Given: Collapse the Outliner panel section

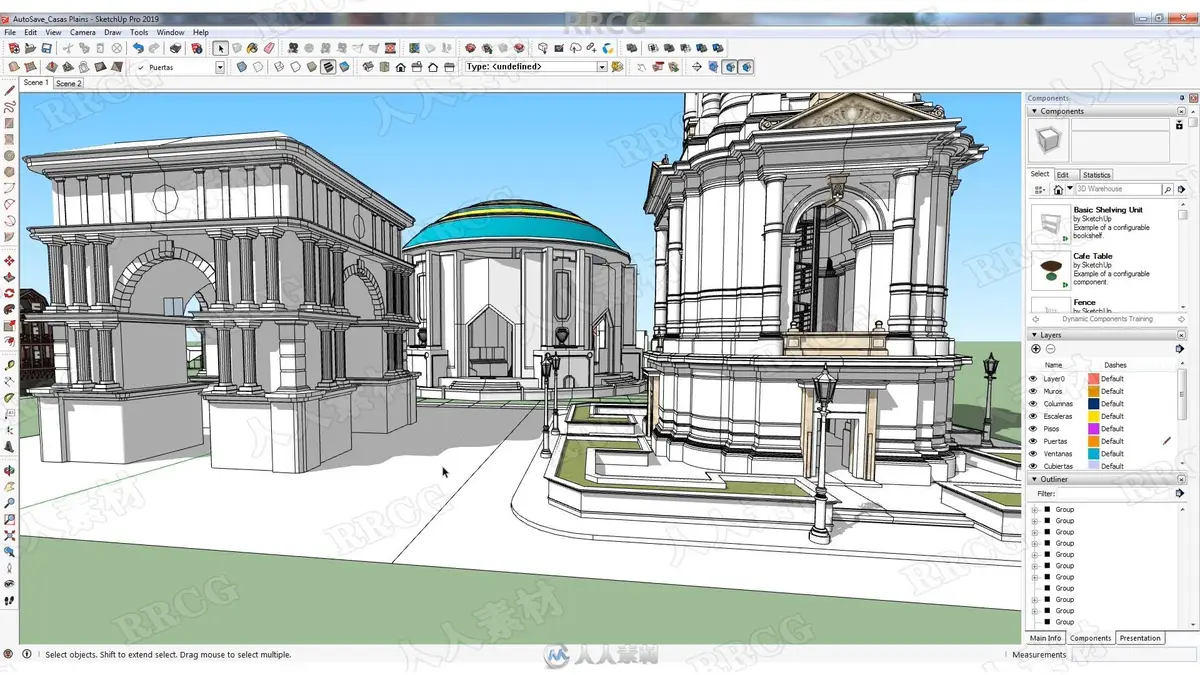Looking at the screenshot, I should [1034, 479].
